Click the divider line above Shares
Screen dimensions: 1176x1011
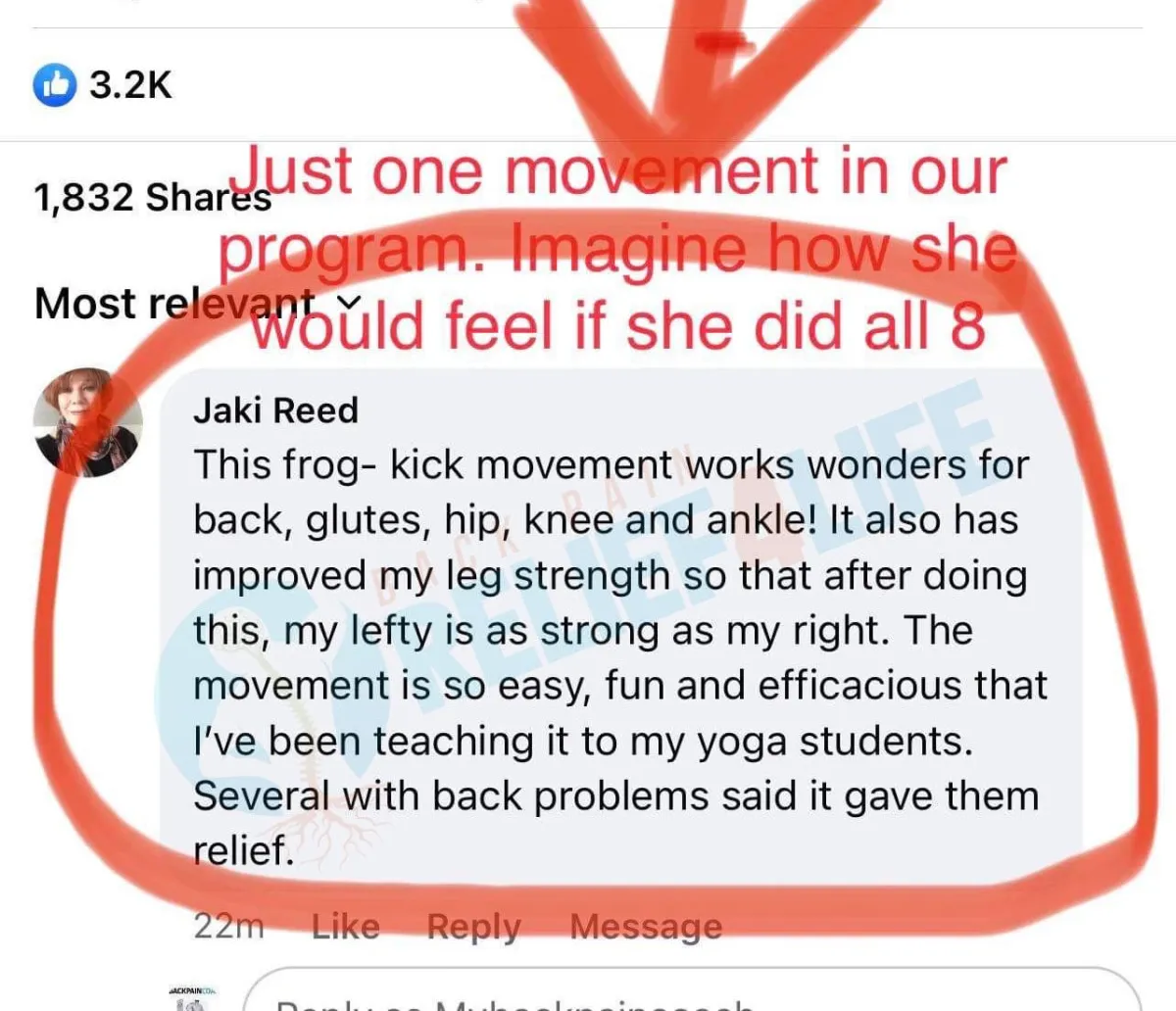[x=588, y=141]
